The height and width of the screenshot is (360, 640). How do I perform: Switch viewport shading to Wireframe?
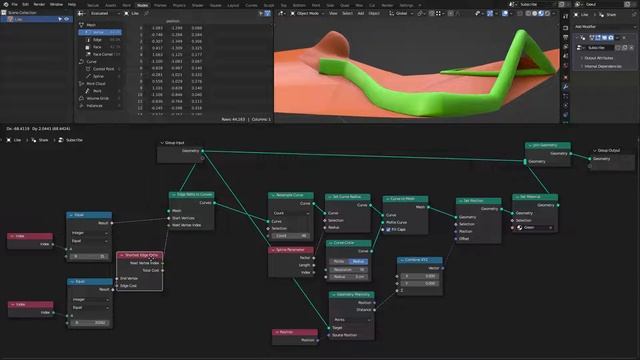[528, 13]
